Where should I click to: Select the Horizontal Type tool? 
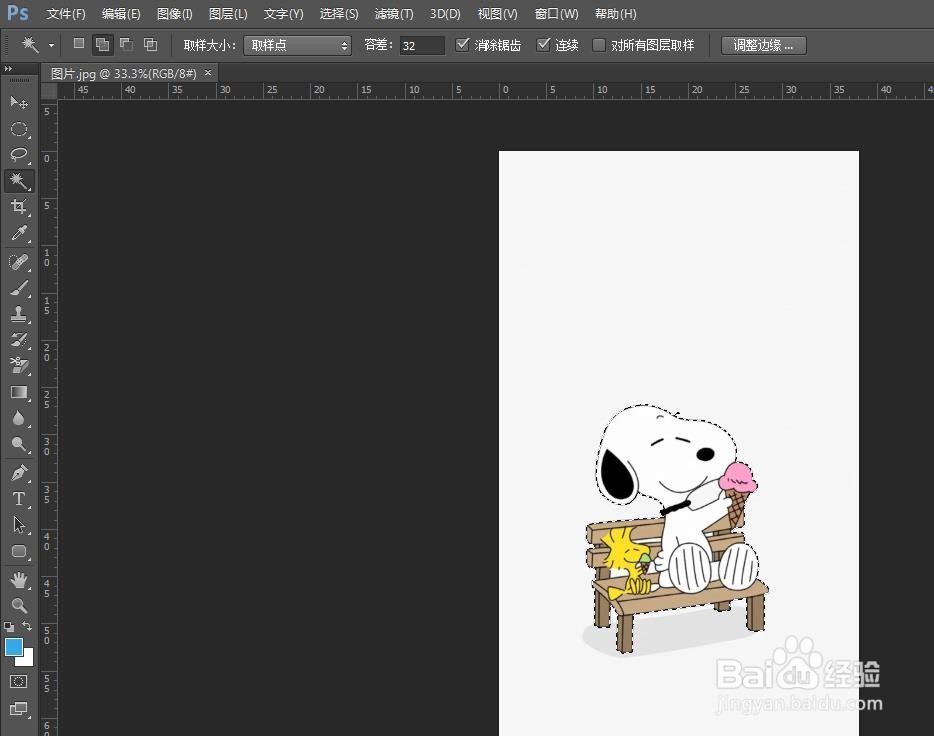pos(19,498)
